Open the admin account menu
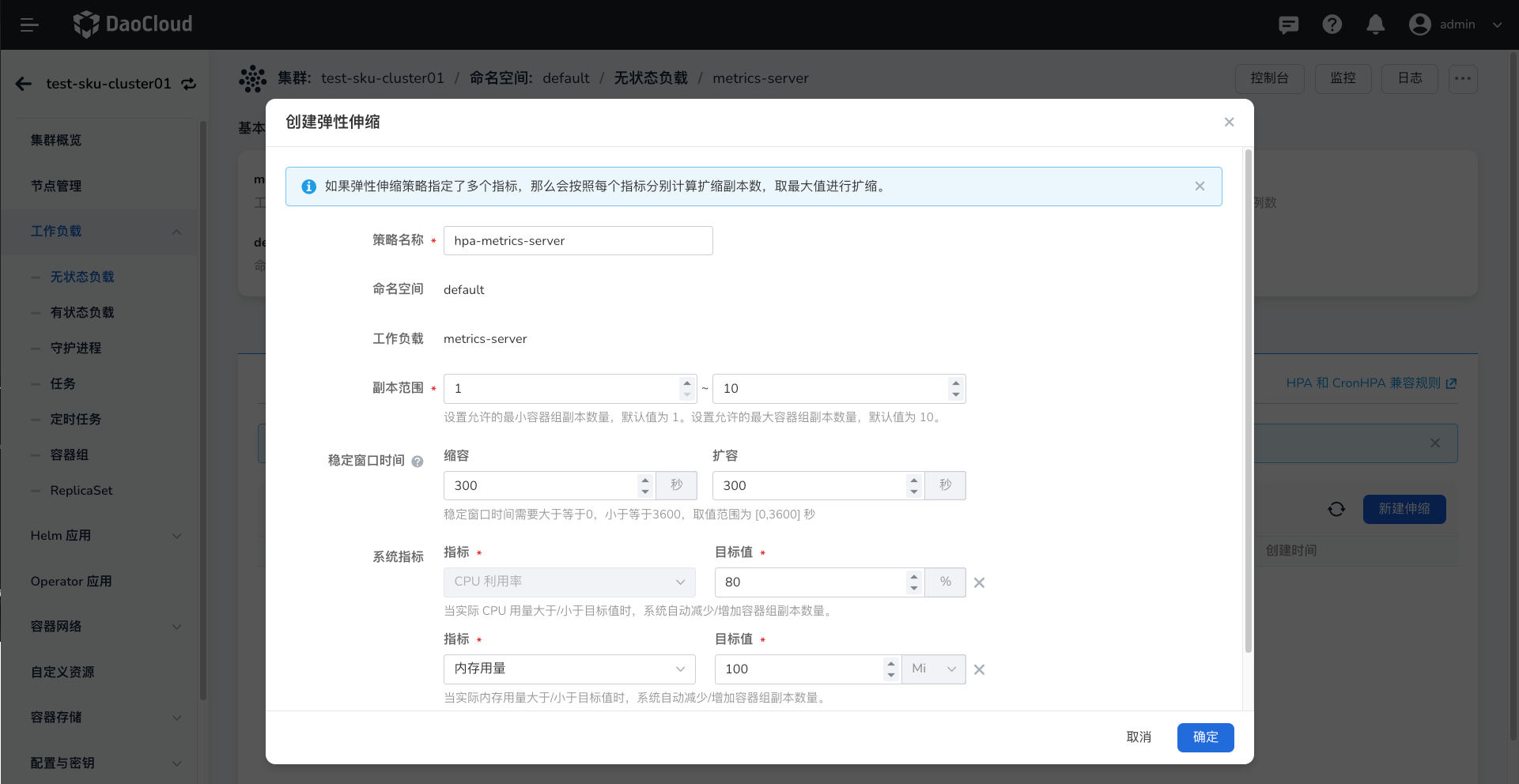The image size is (1519, 784). tap(1456, 24)
